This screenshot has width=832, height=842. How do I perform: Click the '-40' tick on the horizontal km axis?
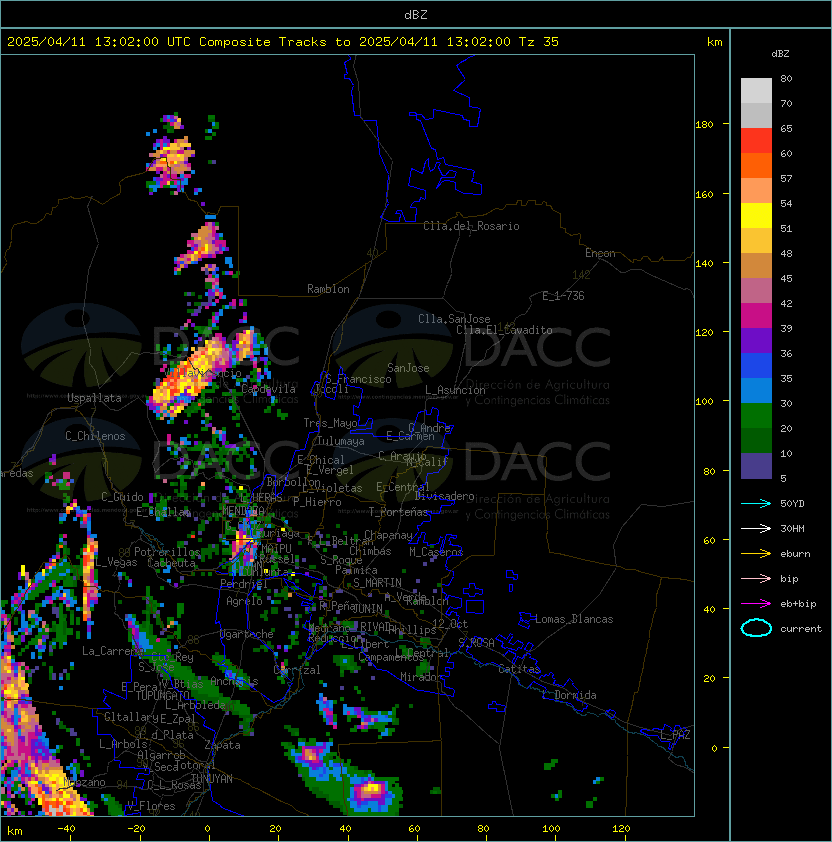(x=67, y=829)
